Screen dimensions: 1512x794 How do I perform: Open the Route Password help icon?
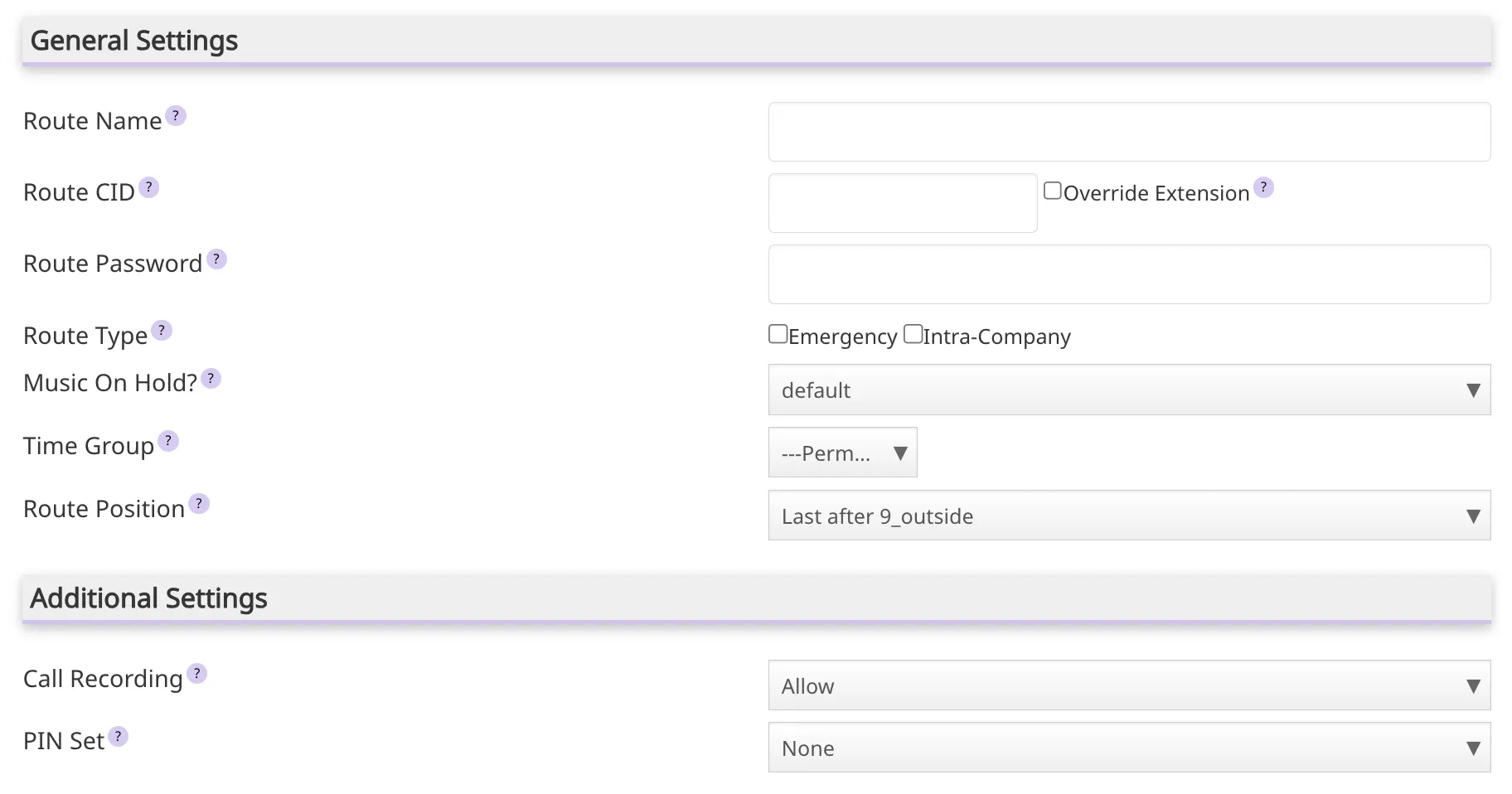pos(216,259)
